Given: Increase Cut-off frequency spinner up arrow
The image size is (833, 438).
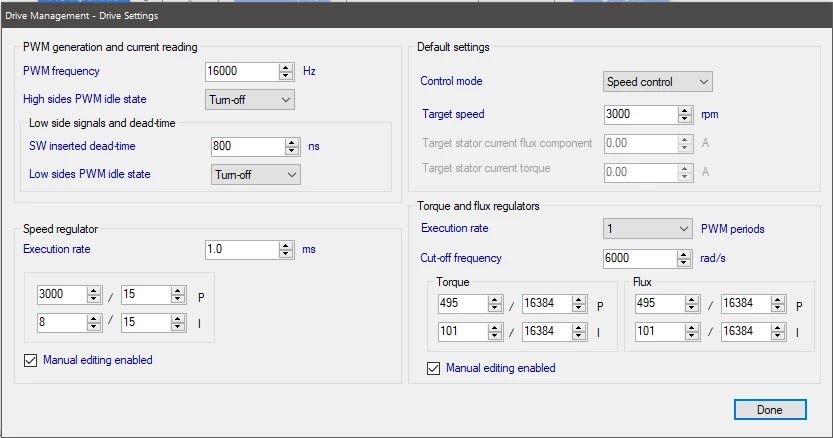Looking at the screenshot, I should (684, 254).
